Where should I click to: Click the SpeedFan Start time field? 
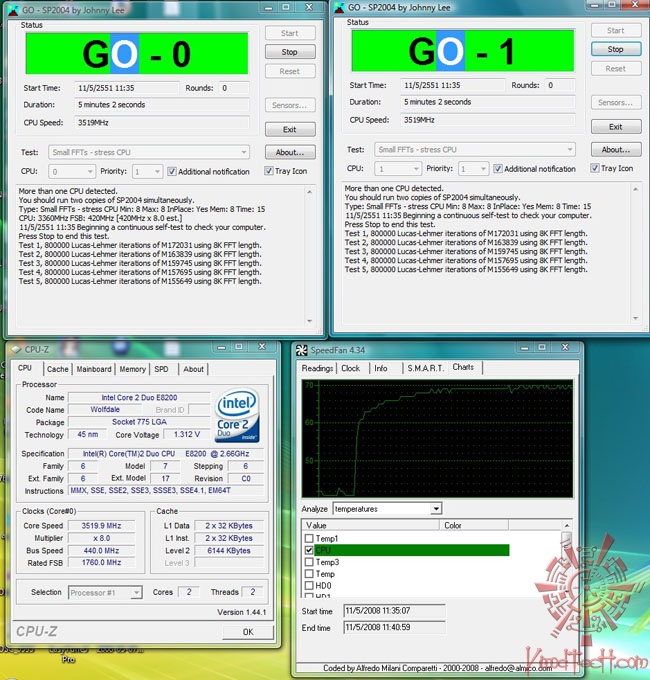coord(394,611)
